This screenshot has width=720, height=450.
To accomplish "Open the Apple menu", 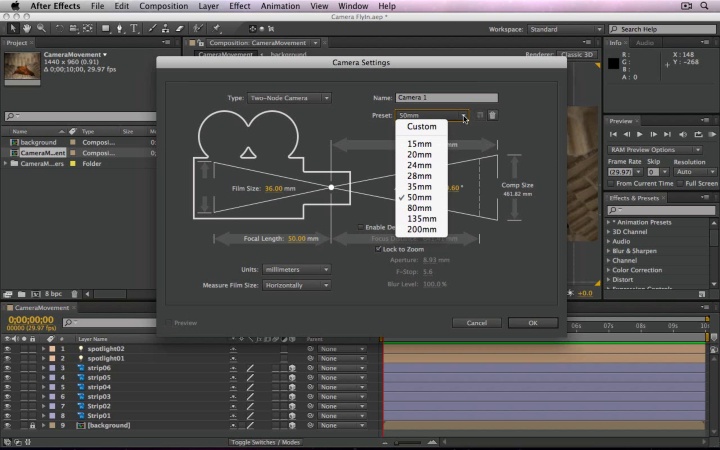I will 15,6.
